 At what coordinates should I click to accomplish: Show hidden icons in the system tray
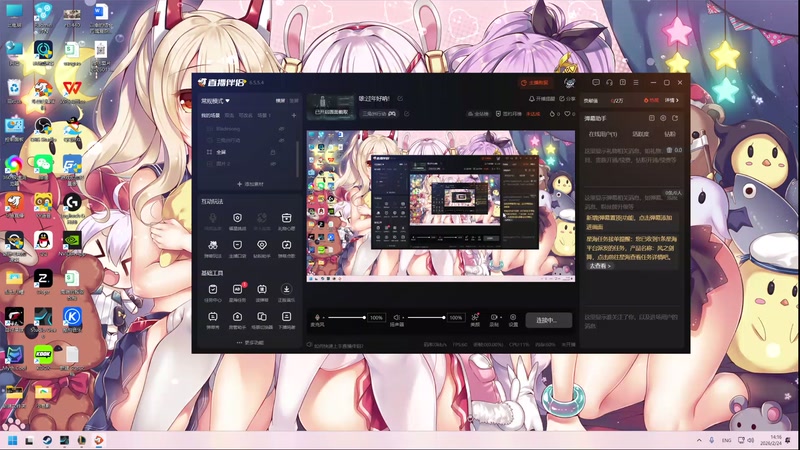click(699, 440)
